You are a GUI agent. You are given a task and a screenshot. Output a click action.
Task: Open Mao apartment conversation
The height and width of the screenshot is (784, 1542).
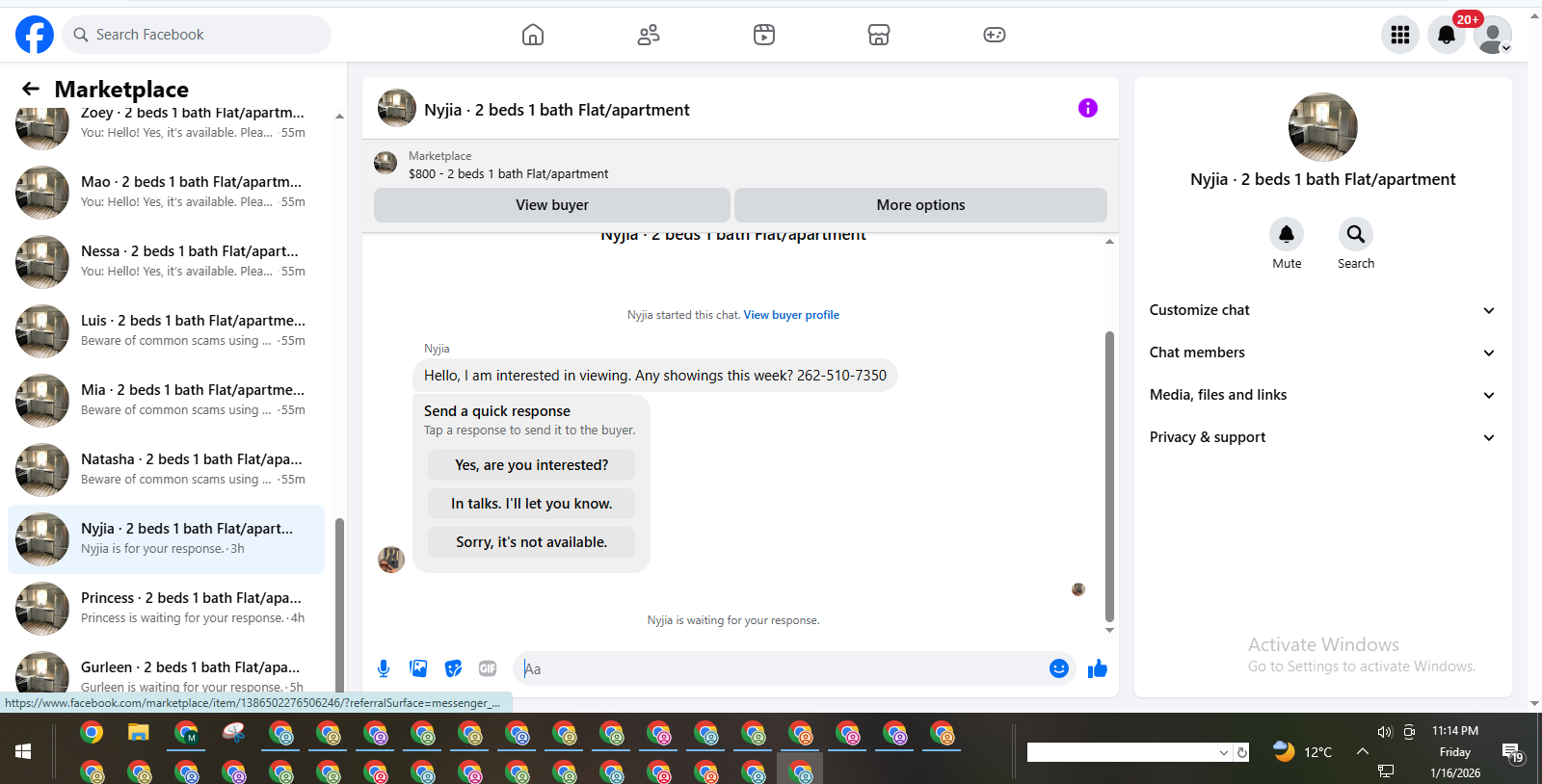[166, 192]
